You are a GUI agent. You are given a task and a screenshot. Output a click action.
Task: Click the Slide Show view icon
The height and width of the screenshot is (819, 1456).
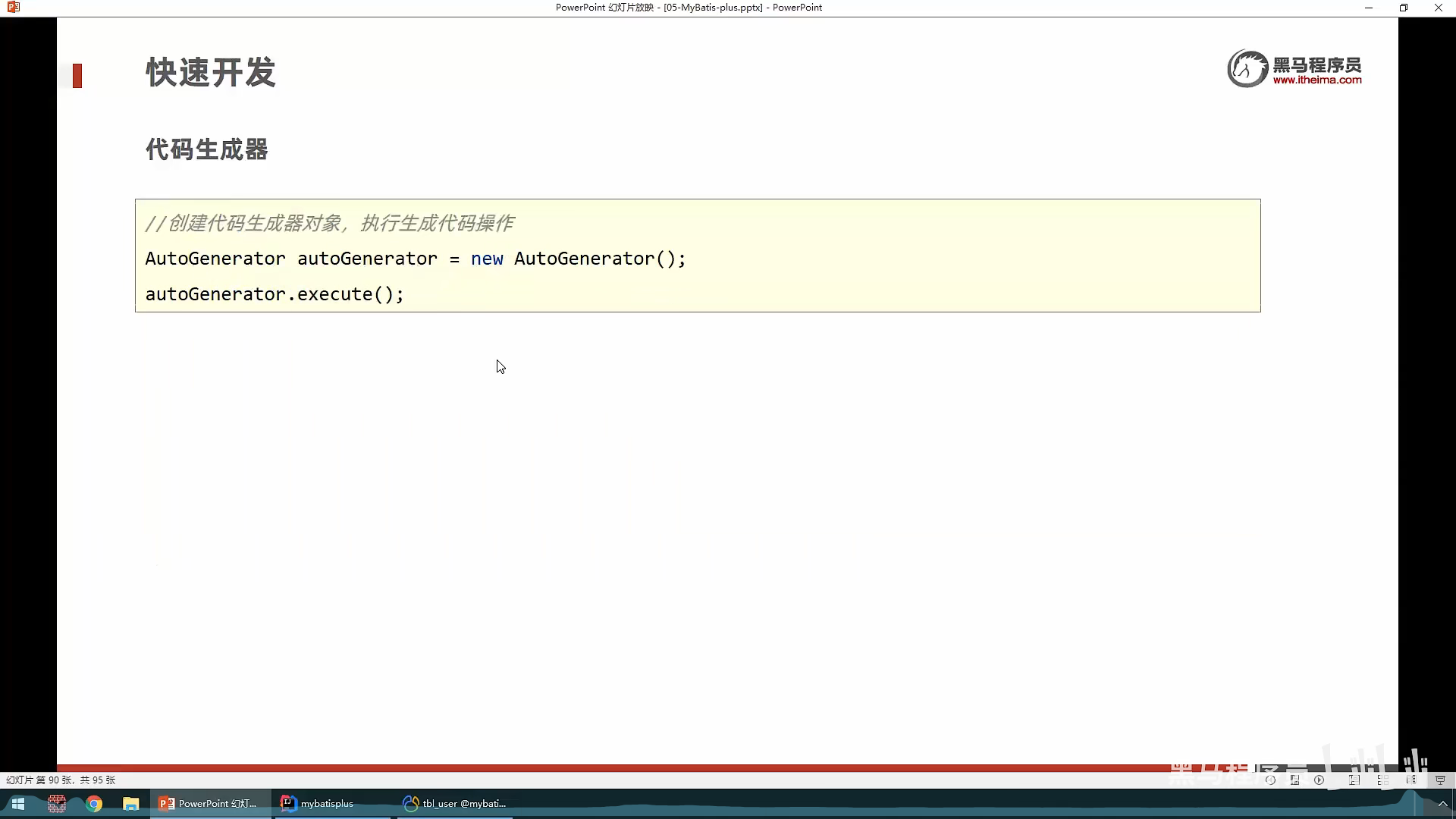click(1439, 780)
